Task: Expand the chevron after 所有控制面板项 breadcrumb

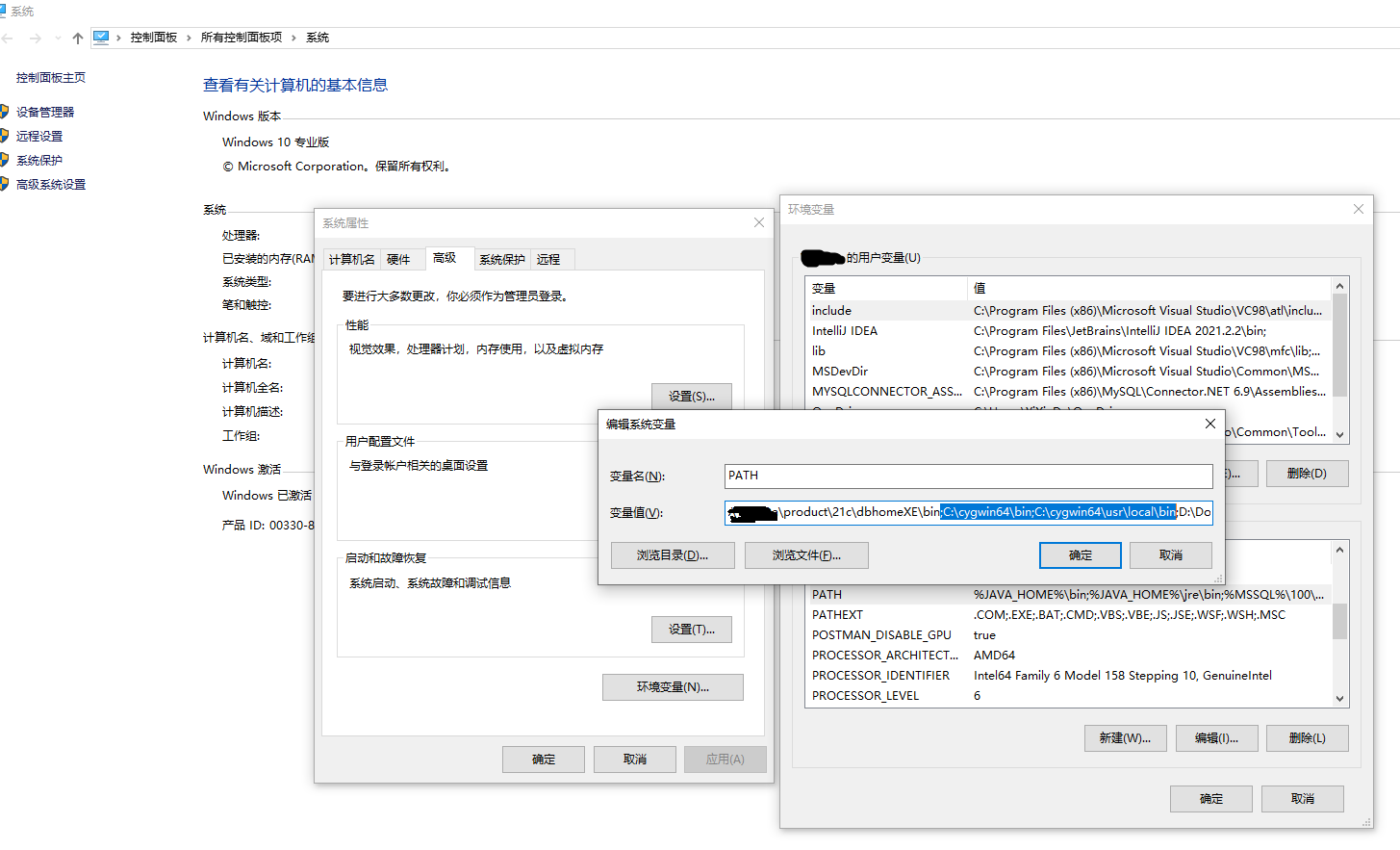Action: [x=293, y=38]
